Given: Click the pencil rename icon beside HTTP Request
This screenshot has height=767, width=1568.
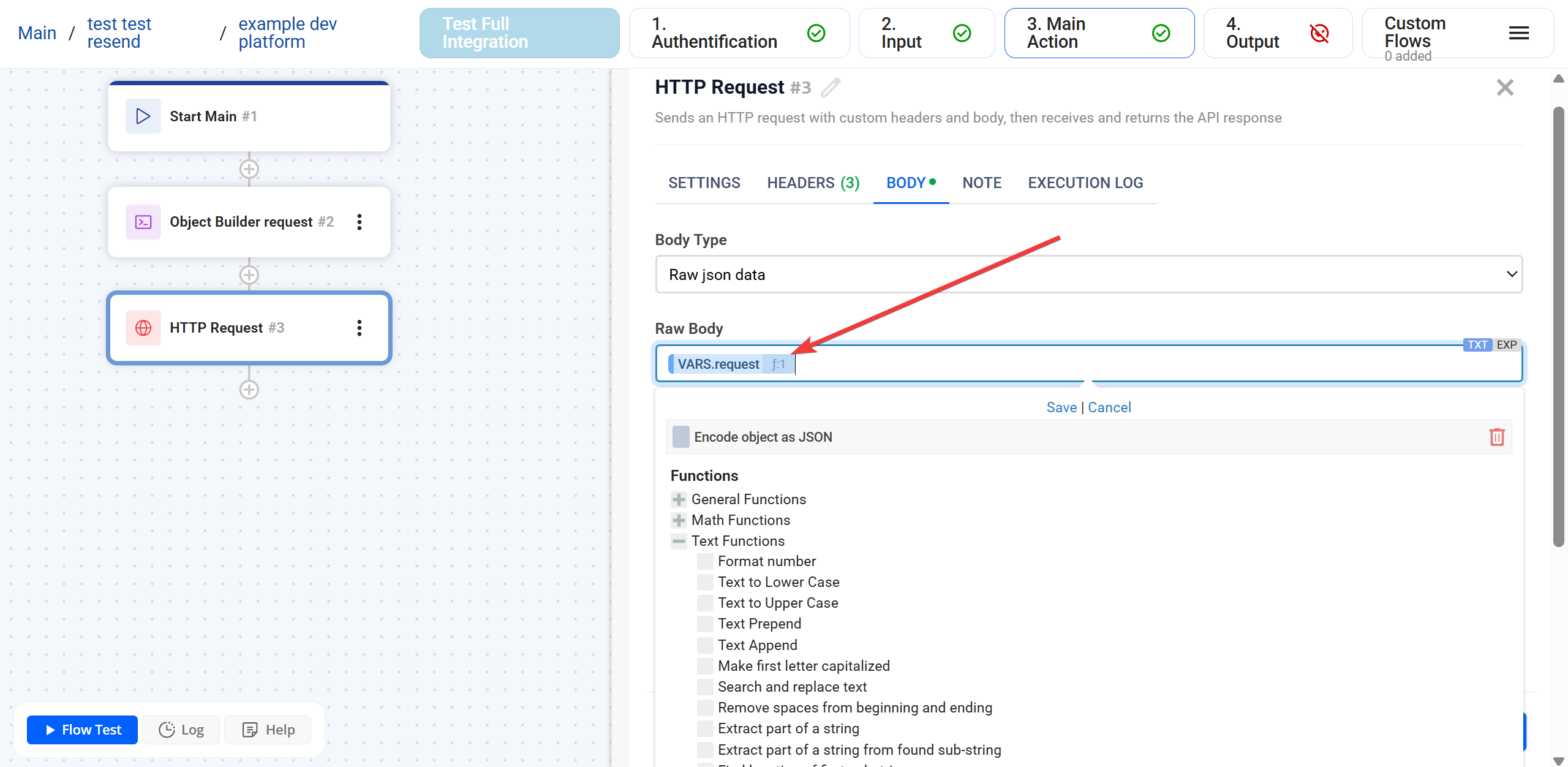Looking at the screenshot, I should (831, 88).
